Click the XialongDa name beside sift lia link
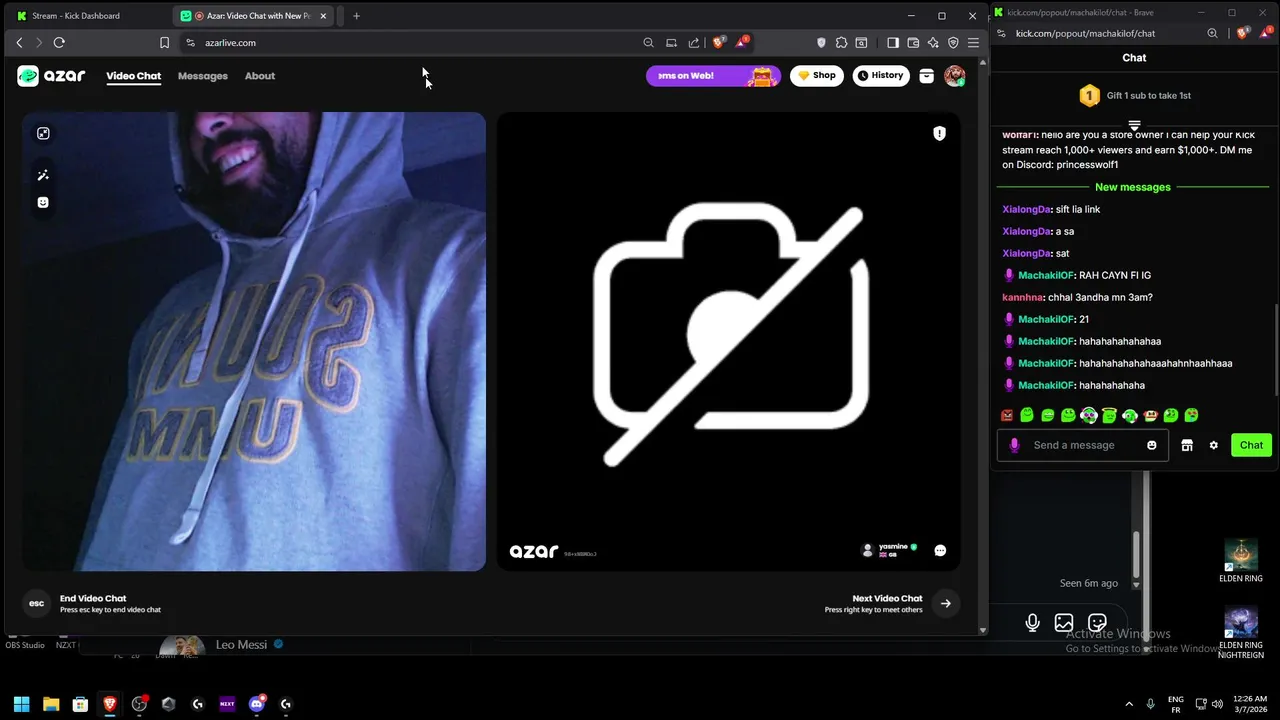Image resolution: width=1280 pixels, height=720 pixels. [1026, 209]
